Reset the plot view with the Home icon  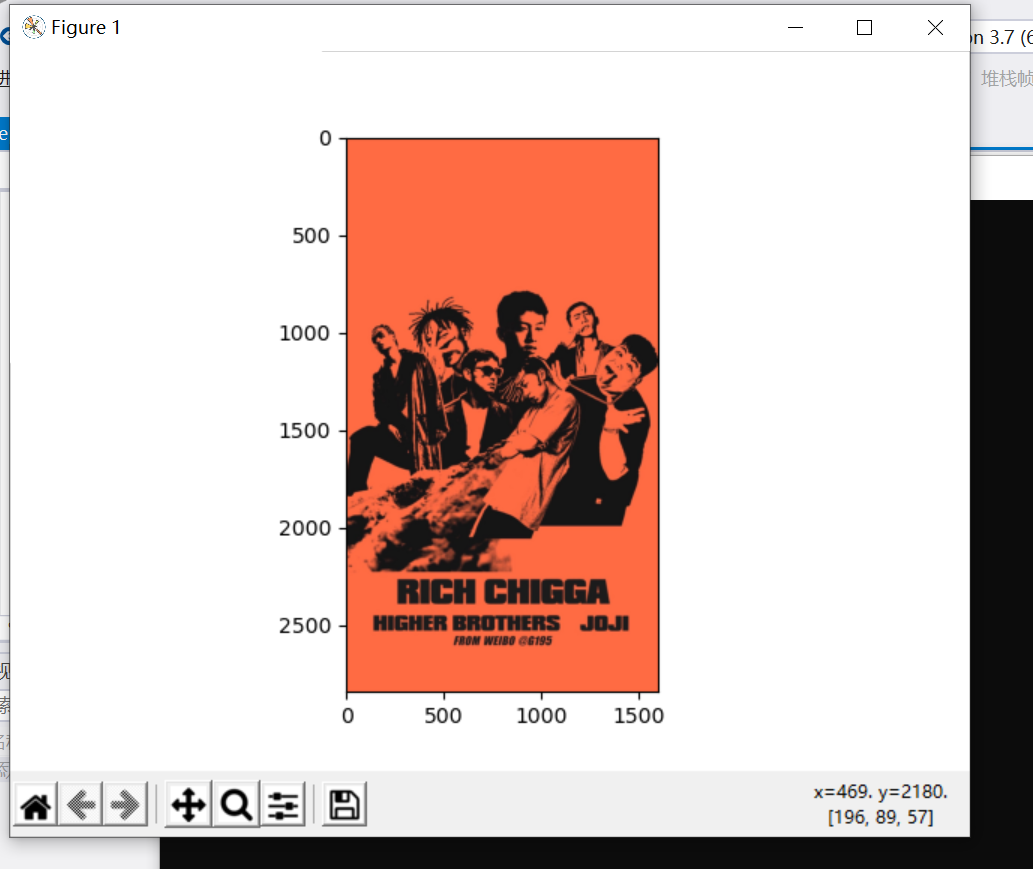point(36,804)
